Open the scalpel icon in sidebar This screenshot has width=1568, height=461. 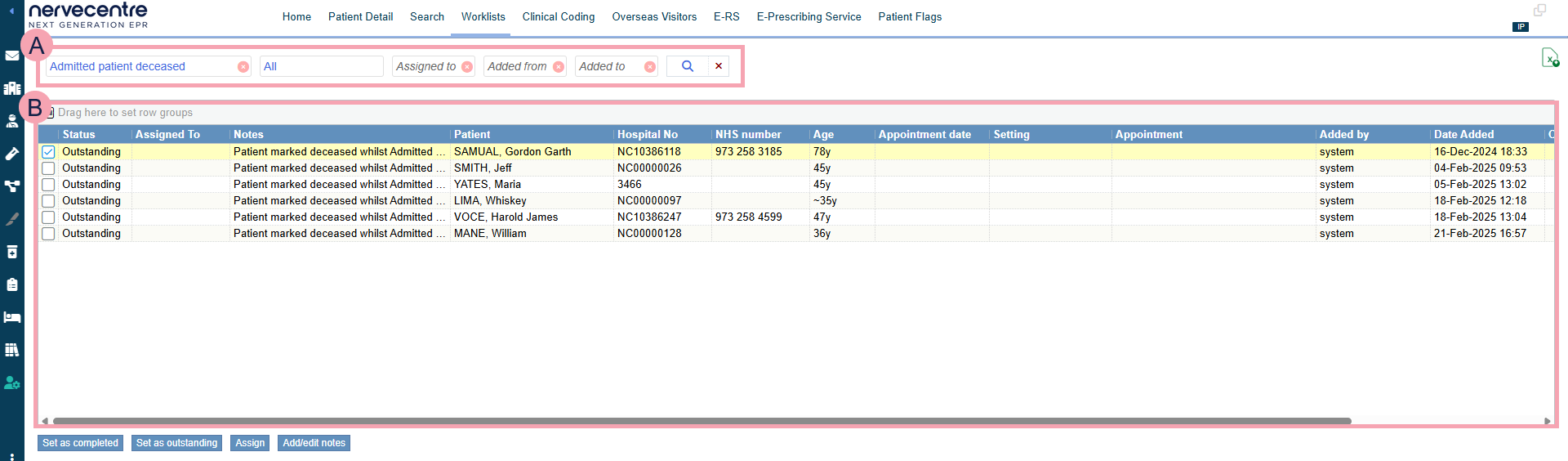tap(12, 219)
